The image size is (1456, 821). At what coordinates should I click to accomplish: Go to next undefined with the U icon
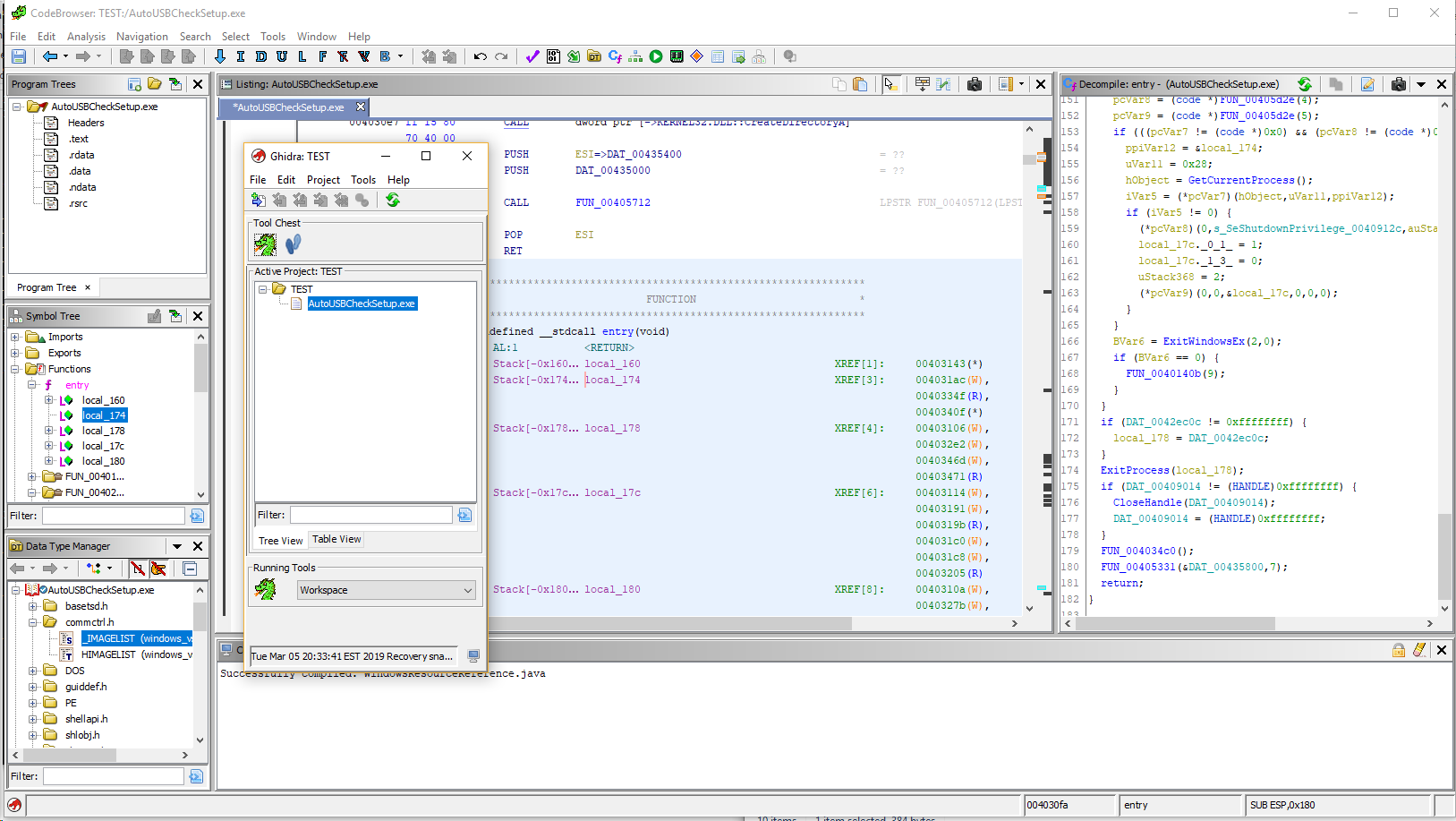(x=282, y=56)
